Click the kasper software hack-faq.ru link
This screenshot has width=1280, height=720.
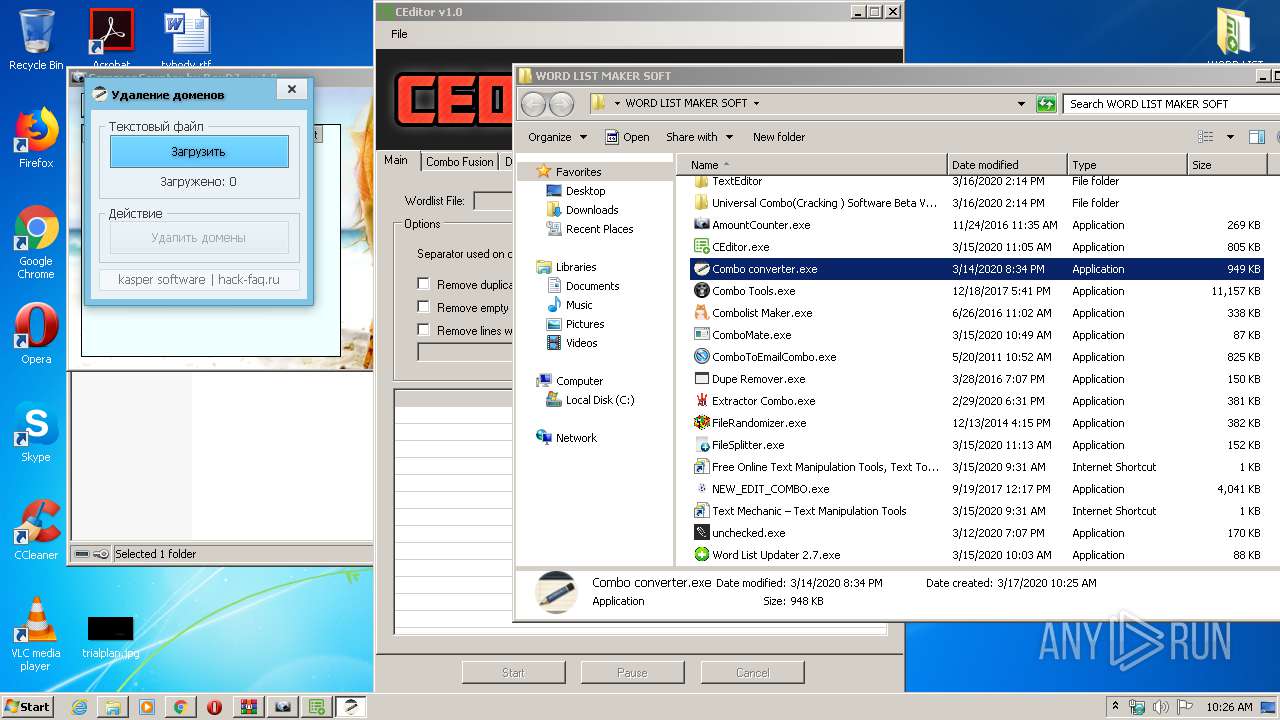pos(199,279)
